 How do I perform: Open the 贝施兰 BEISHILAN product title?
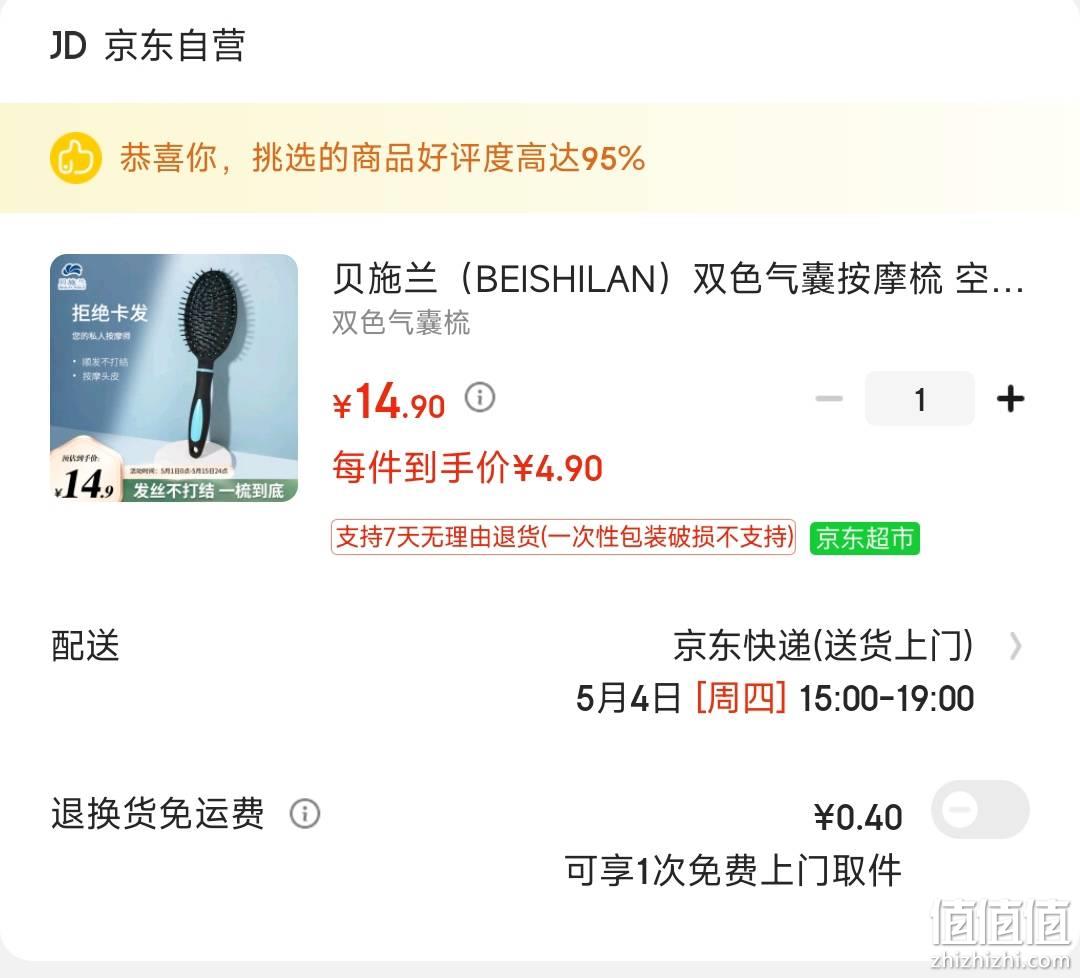point(678,279)
